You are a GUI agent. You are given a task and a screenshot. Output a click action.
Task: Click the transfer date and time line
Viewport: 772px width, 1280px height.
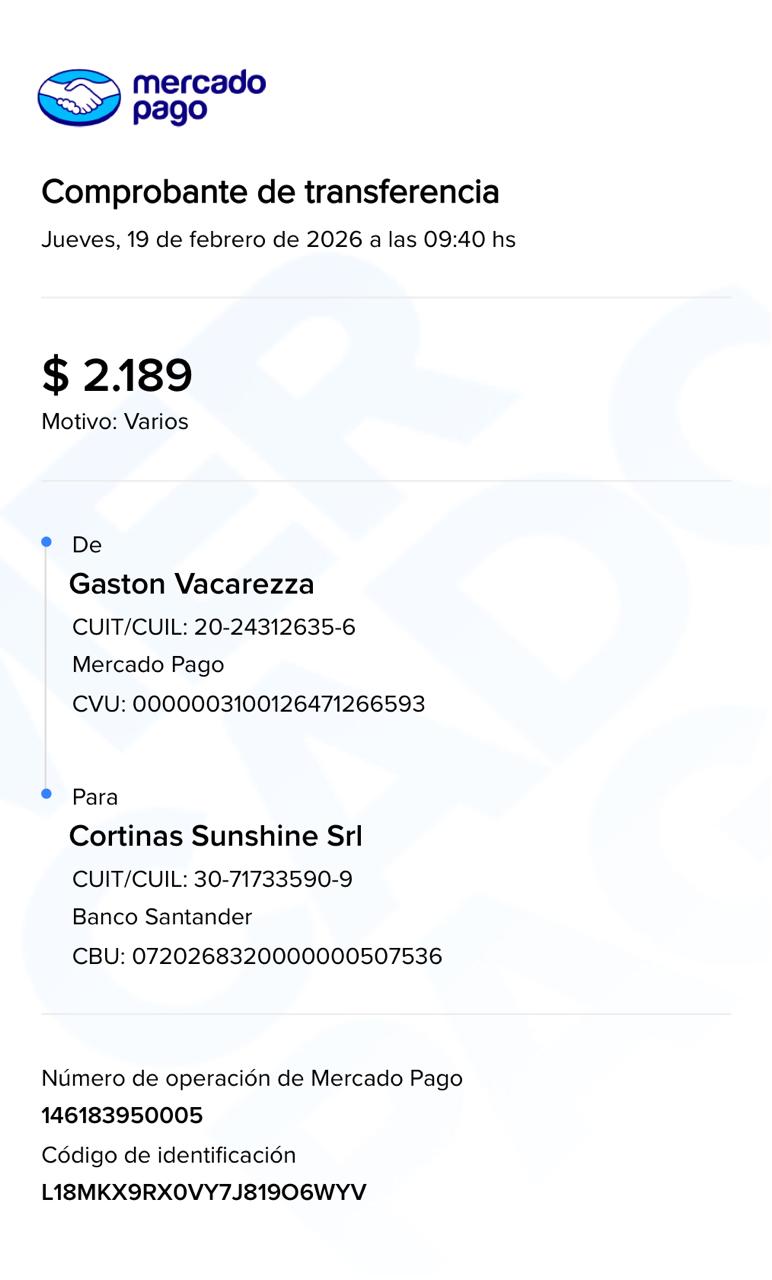(x=278, y=240)
